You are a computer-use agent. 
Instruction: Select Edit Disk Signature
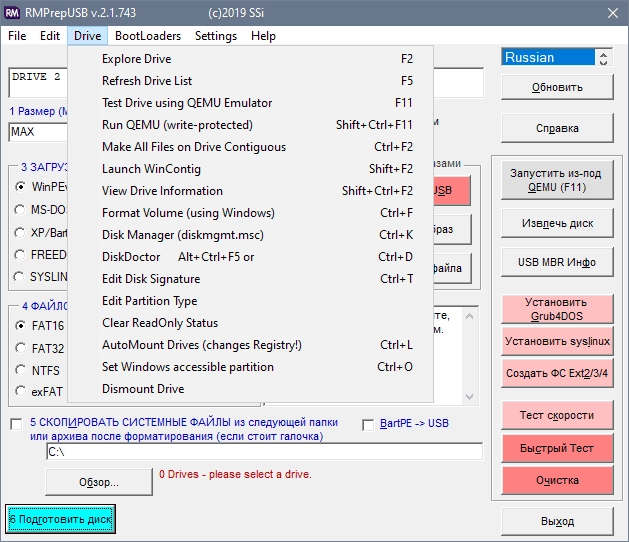251,279
